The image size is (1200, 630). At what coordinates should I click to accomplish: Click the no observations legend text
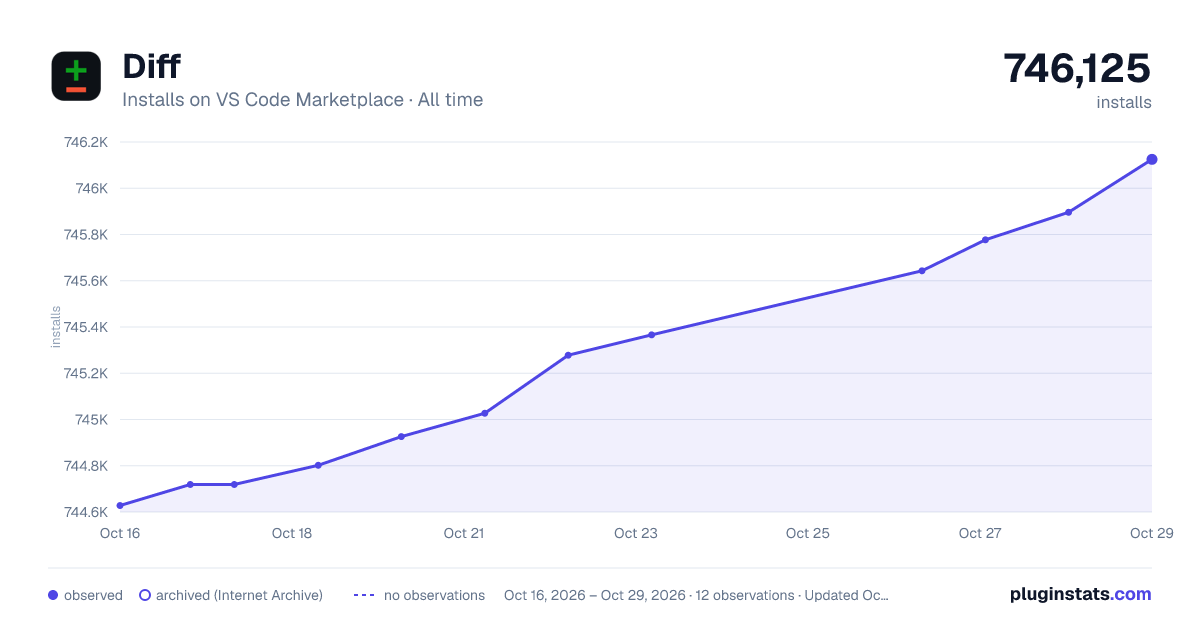pos(434,595)
